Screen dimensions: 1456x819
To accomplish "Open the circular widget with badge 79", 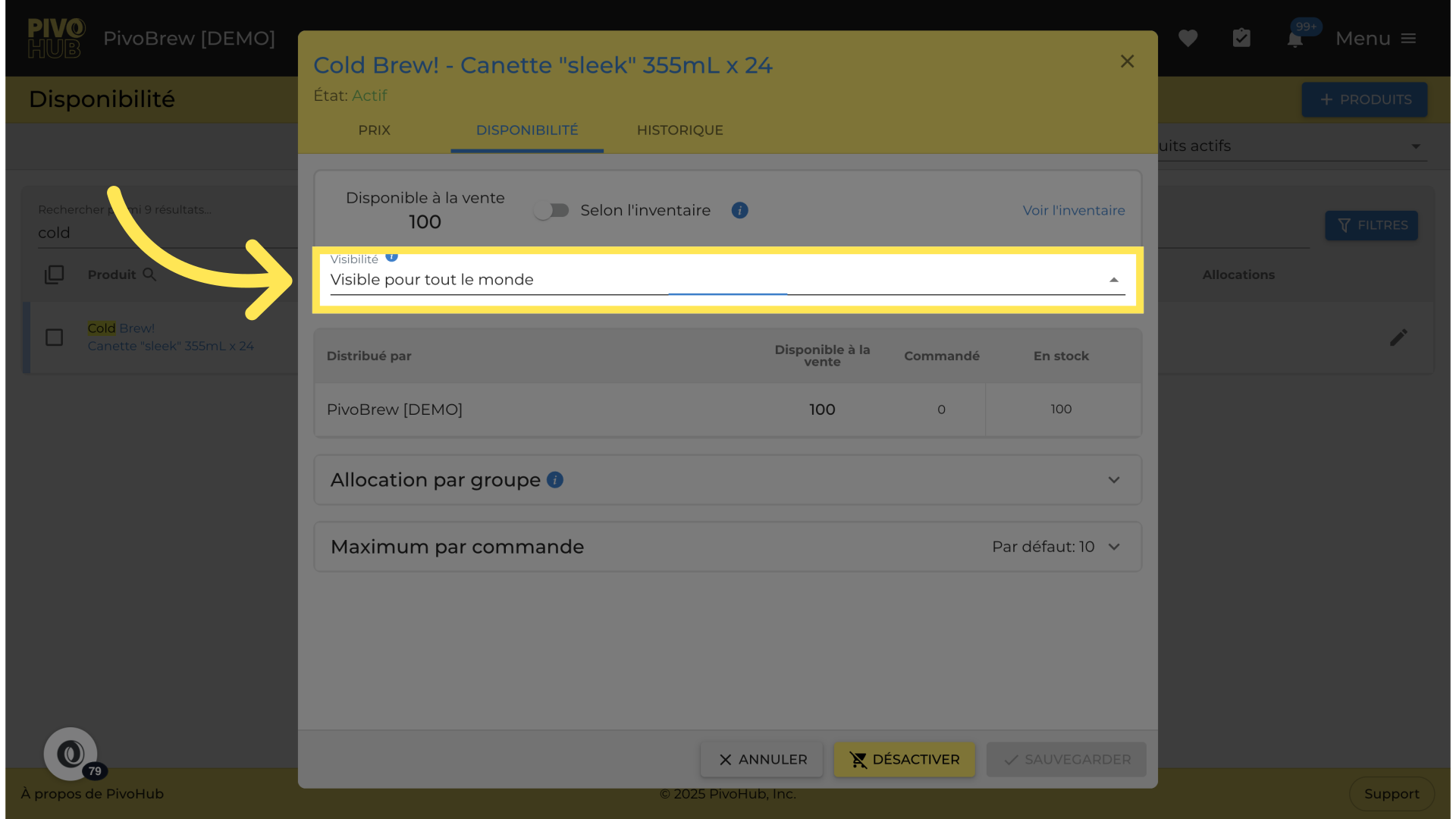I will [71, 754].
